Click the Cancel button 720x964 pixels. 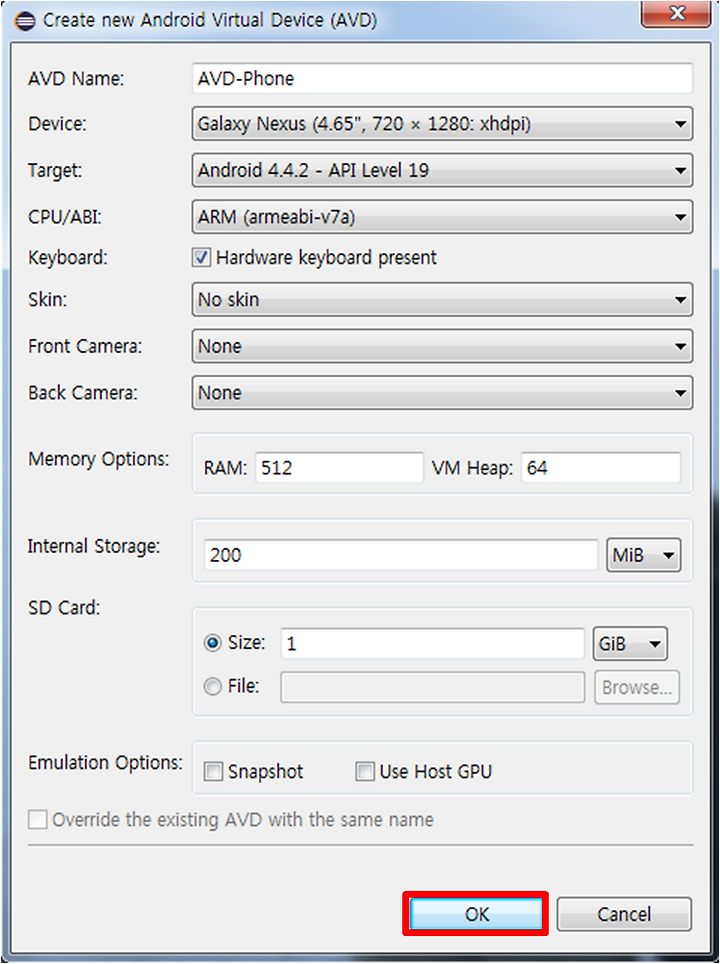click(624, 914)
